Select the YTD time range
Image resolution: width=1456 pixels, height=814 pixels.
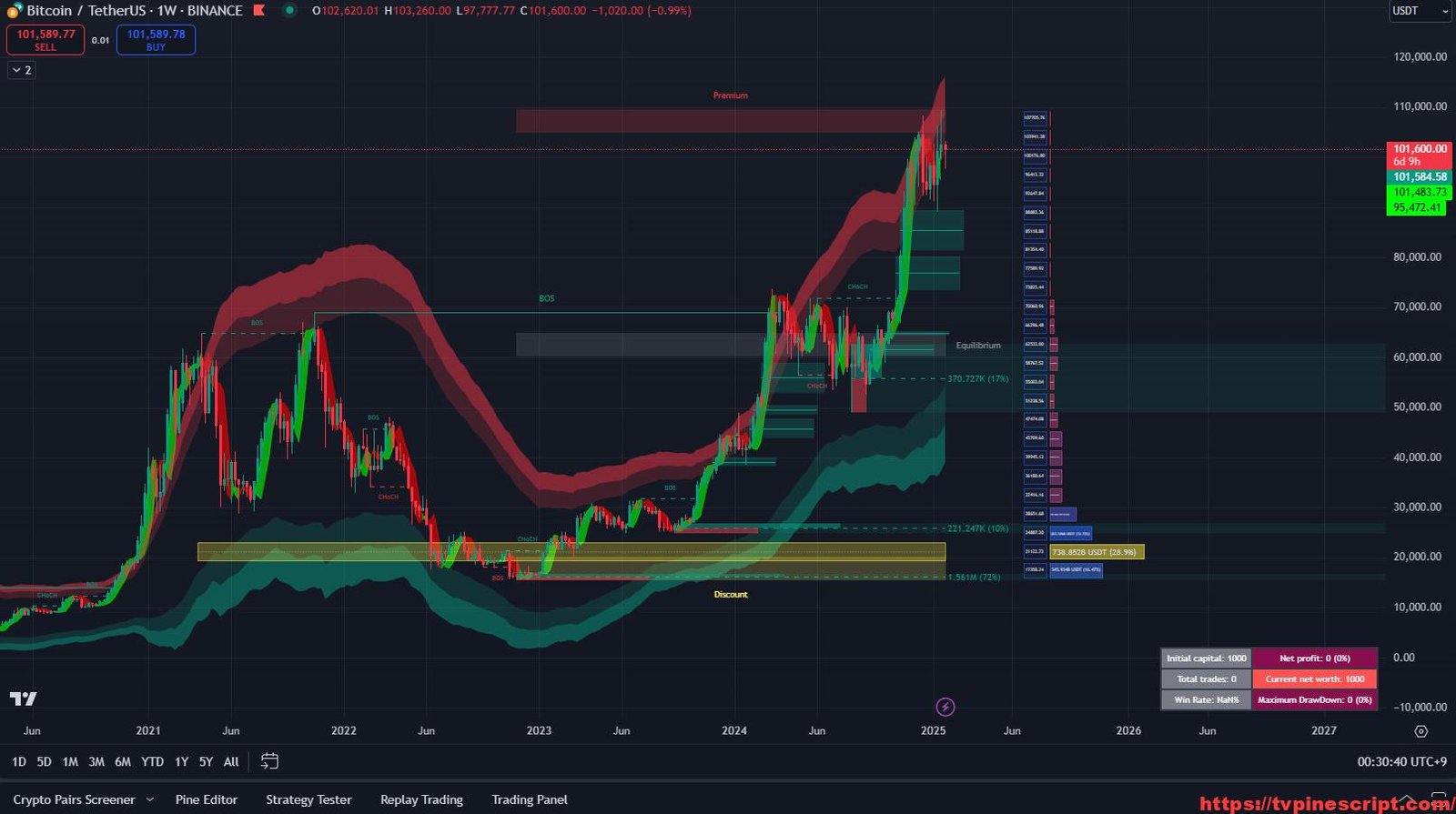pos(152,762)
